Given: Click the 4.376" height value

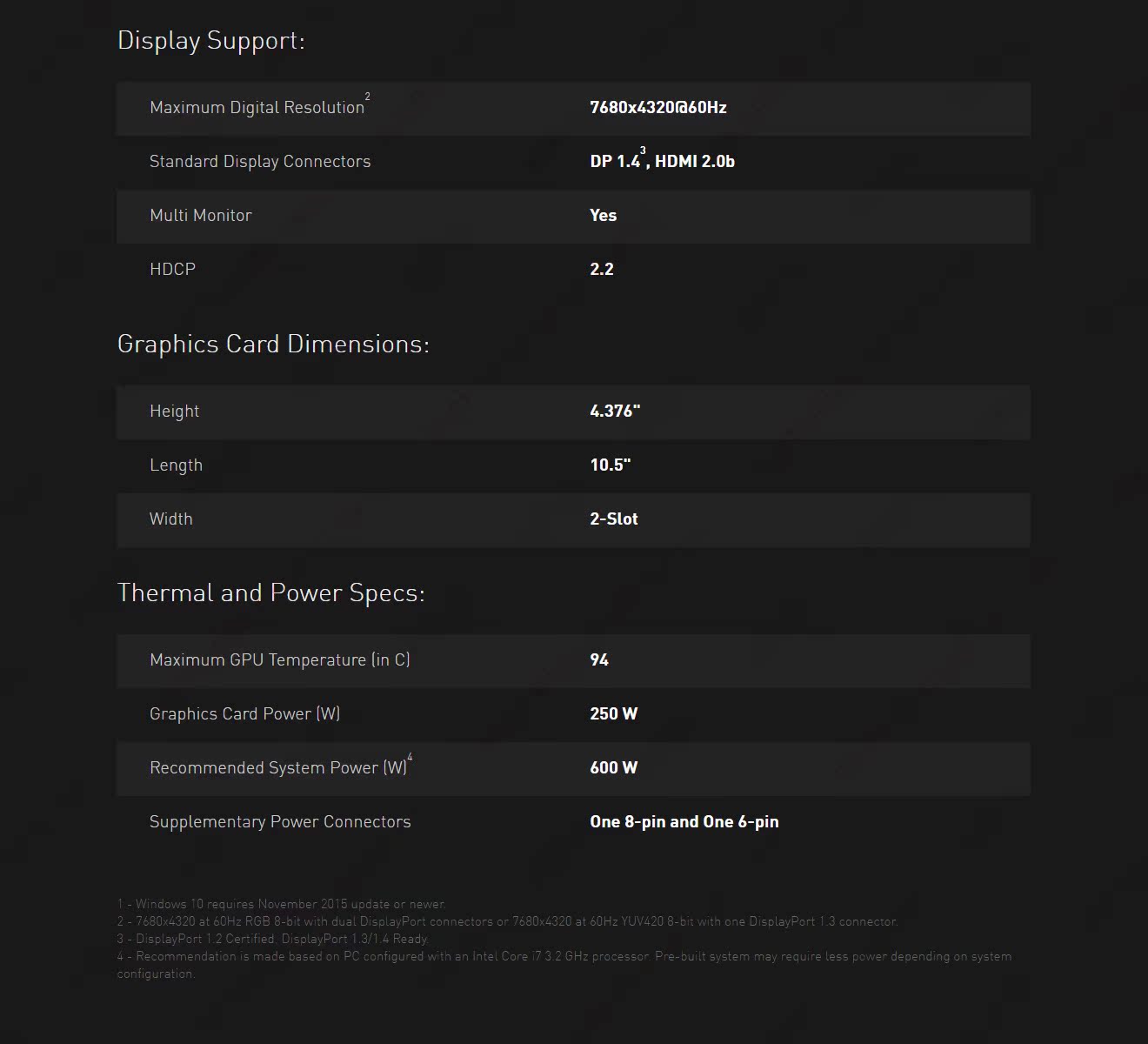Looking at the screenshot, I should (615, 412).
